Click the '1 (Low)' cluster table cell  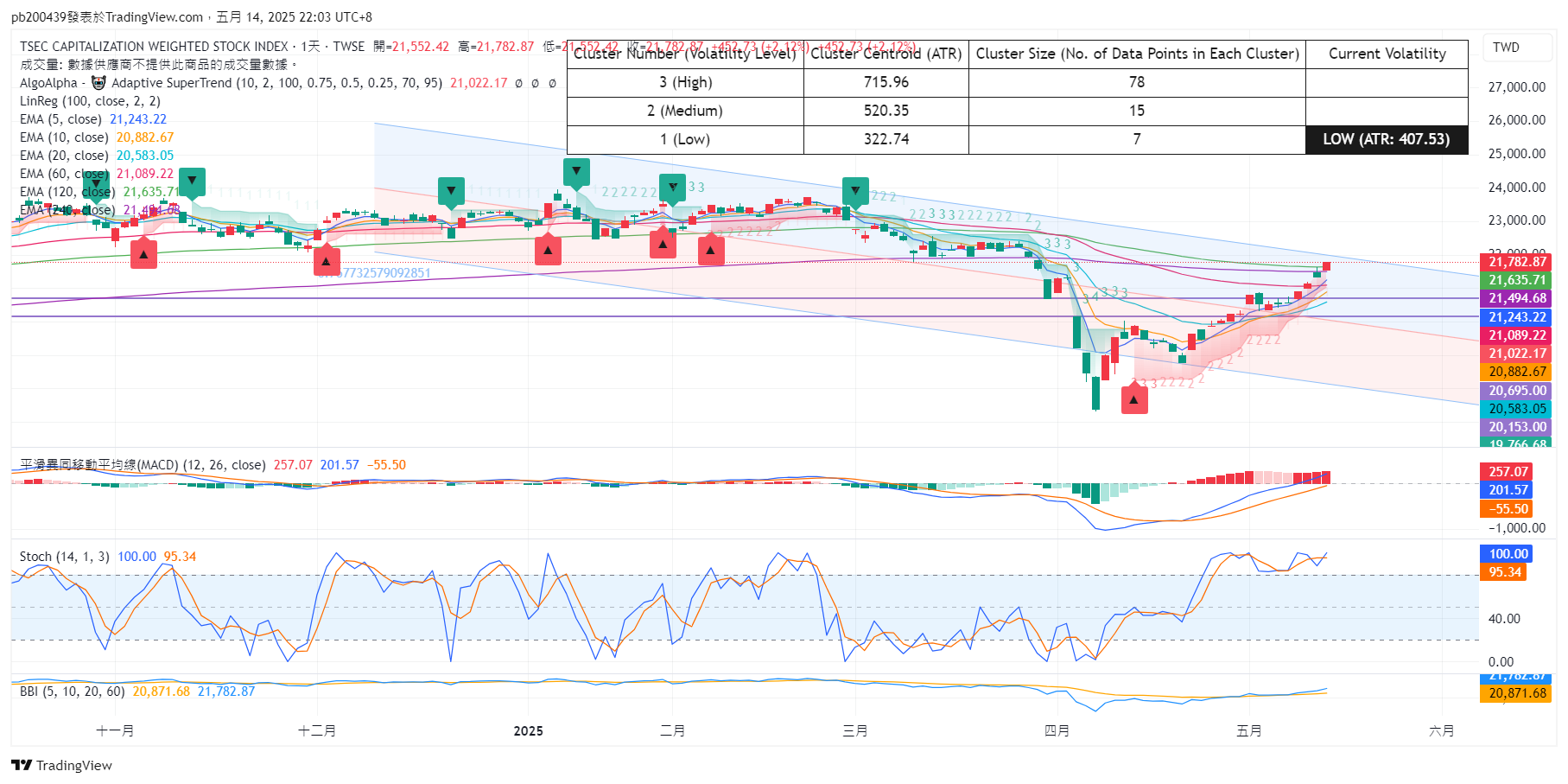[x=685, y=139]
